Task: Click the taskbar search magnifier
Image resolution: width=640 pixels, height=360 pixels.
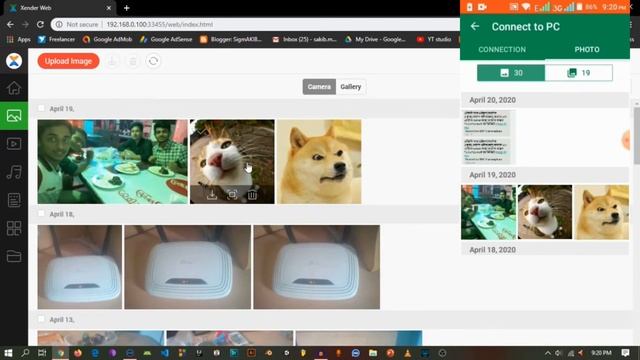Action: point(25,353)
